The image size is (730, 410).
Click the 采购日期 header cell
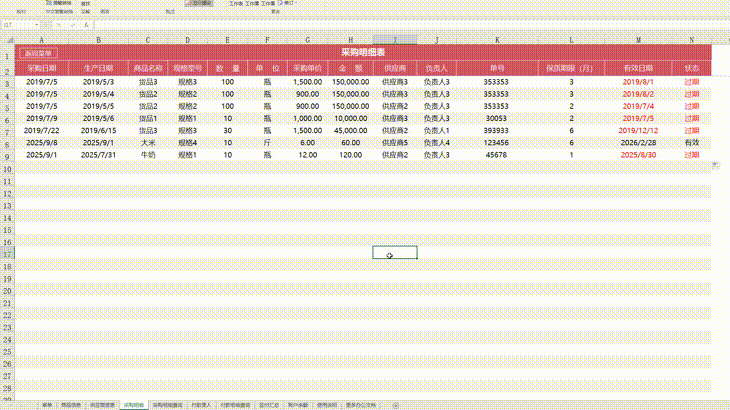(41, 68)
